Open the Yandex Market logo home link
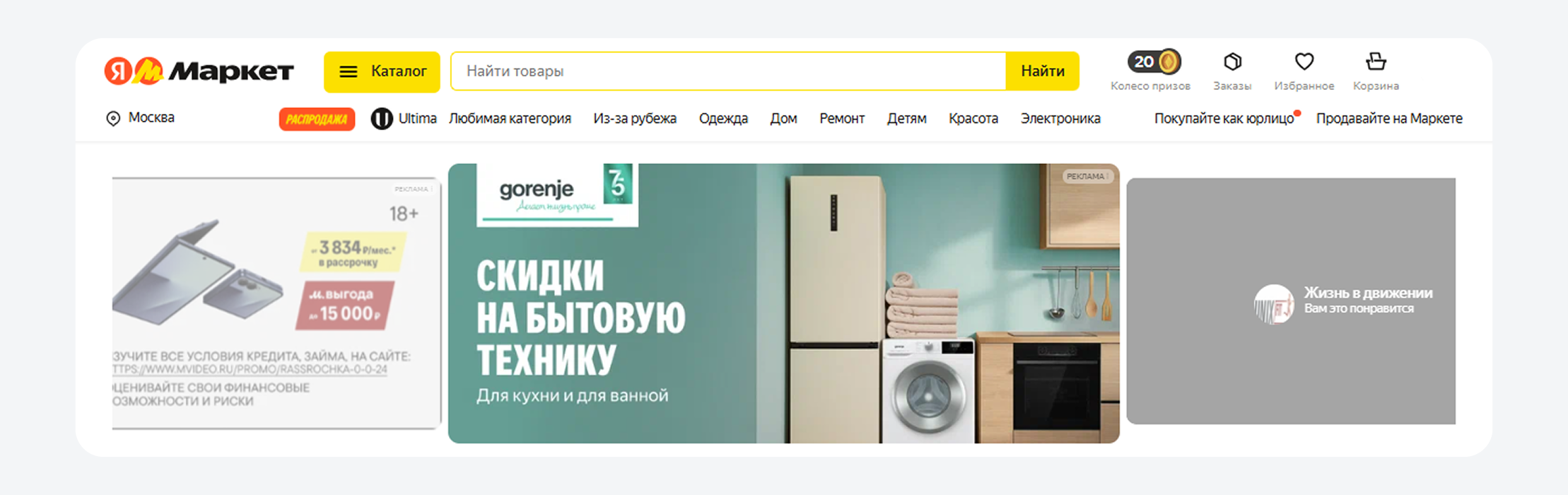 tap(199, 71)
